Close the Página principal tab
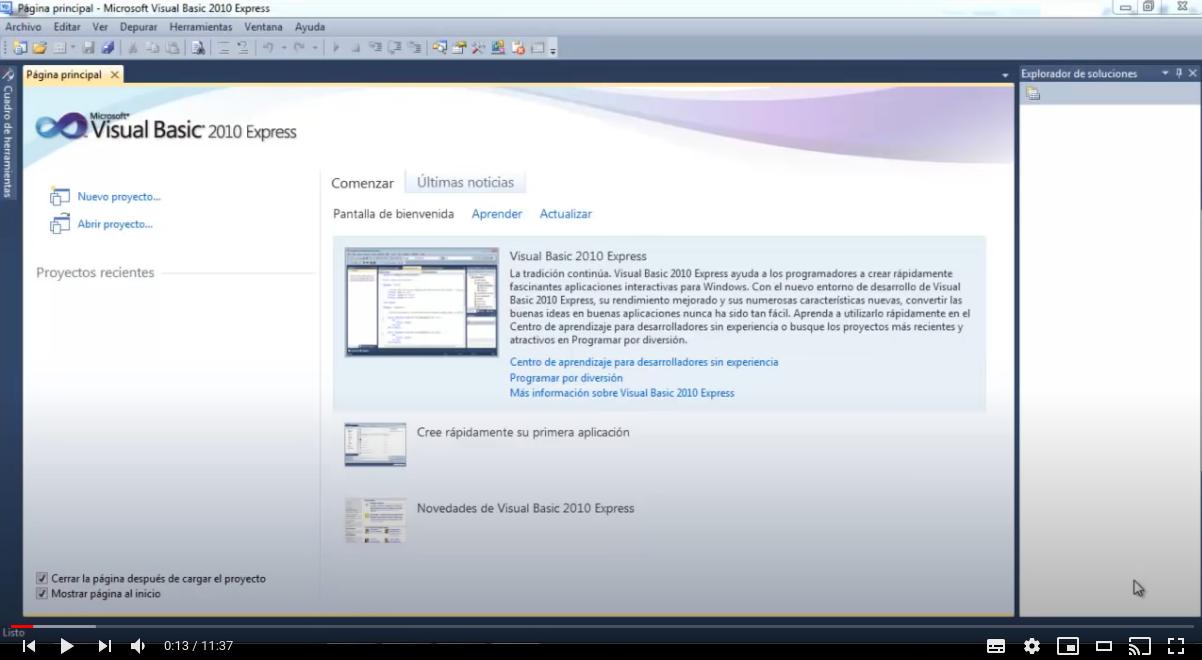Screen dimensions: 1202x660 point(115,75)
